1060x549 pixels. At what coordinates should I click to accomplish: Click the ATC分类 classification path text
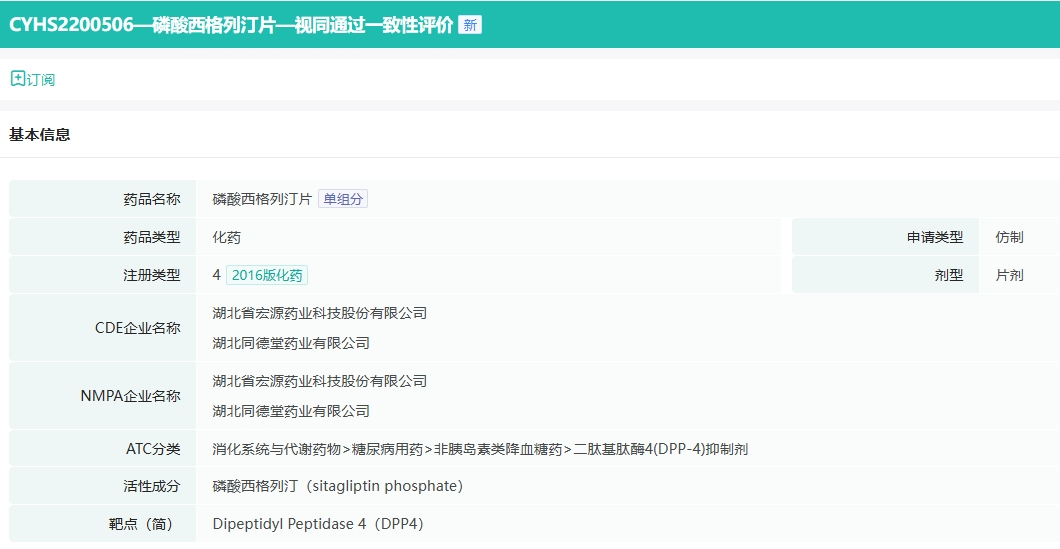pyautogui.click(x=480, y=449)
